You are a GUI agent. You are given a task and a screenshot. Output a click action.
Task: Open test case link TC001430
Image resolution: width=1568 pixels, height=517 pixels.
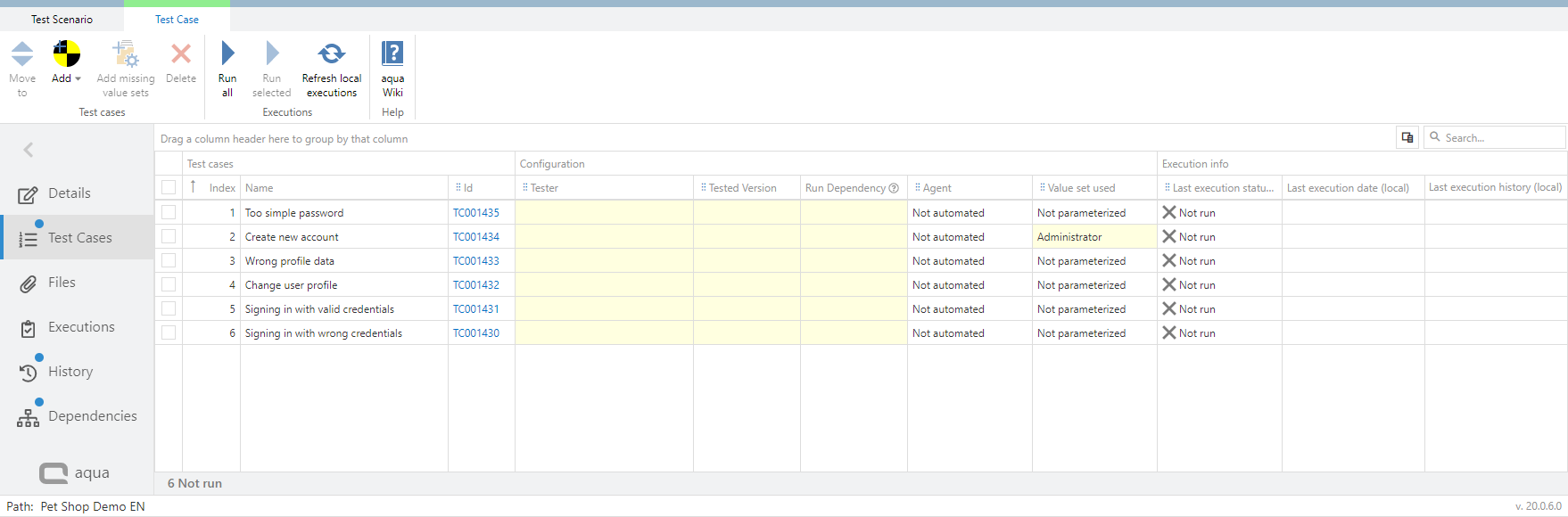[475, 333]
